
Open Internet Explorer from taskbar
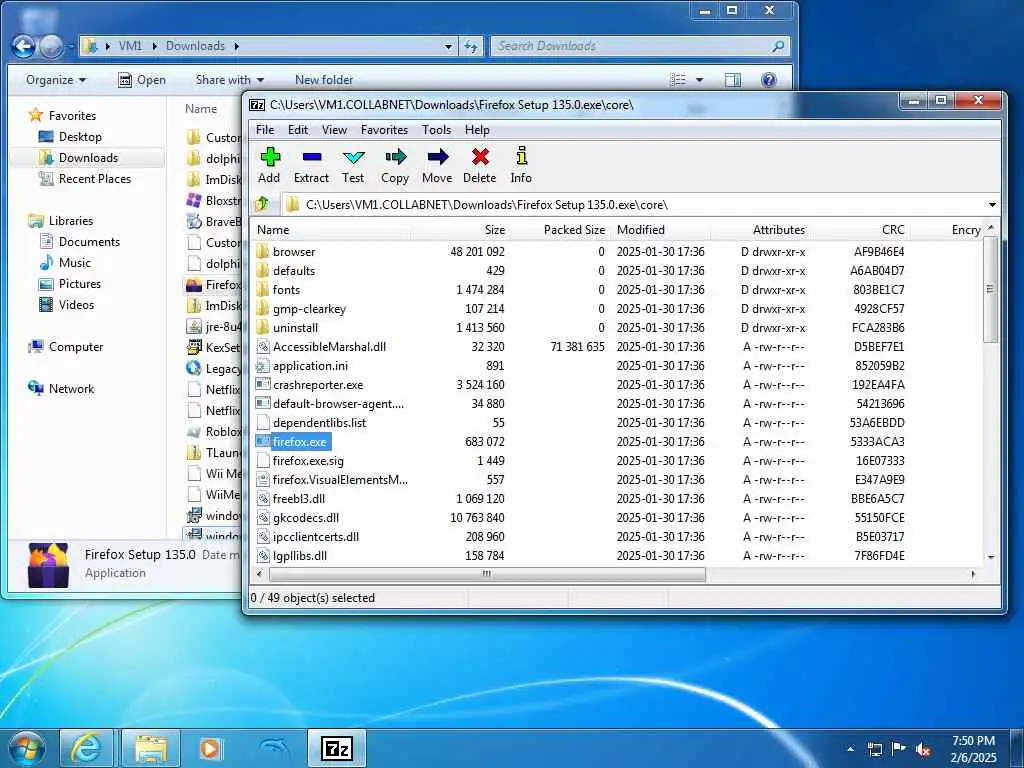(86, 748)
